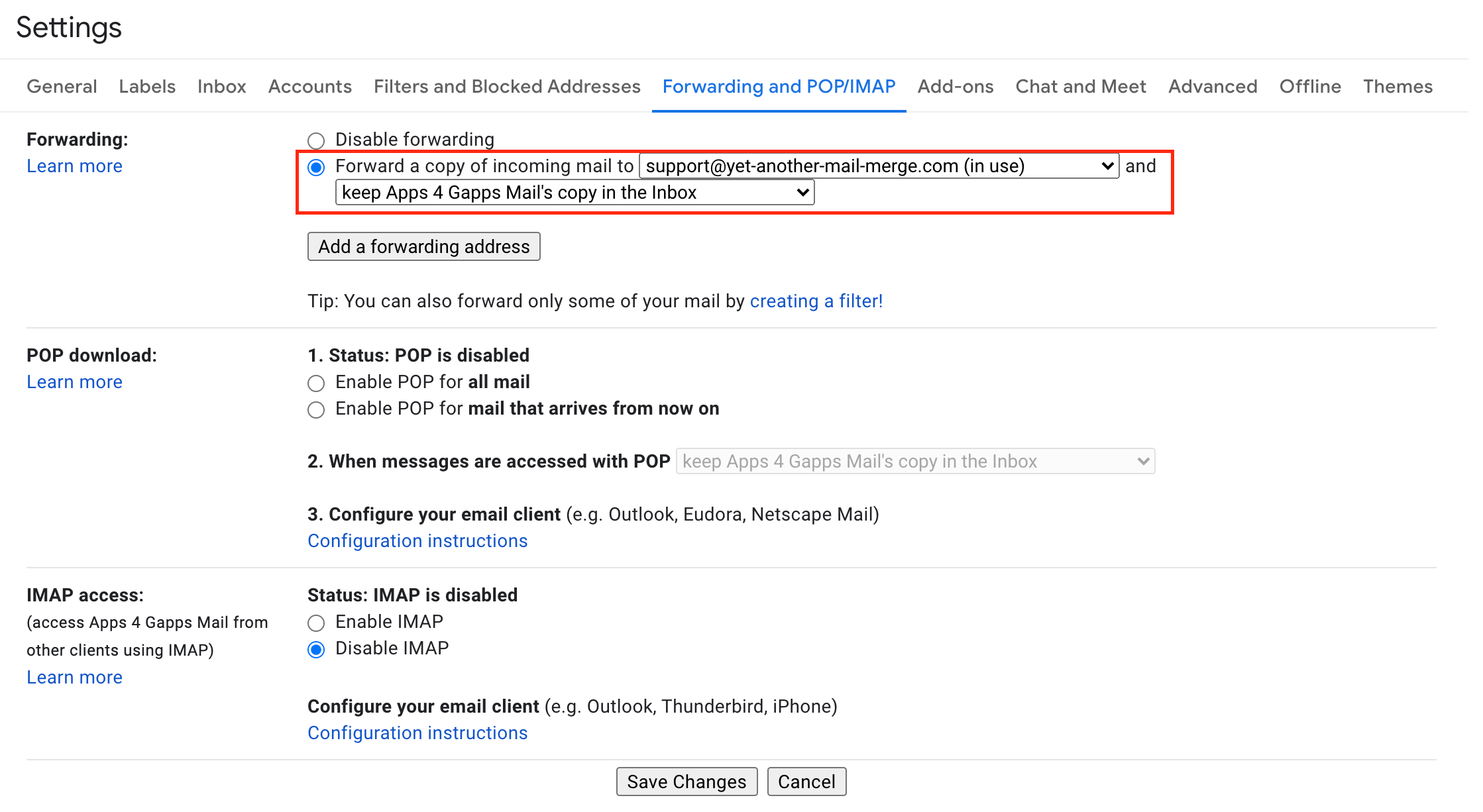This screenshot has height=812, width=1483.
Task: Click Add a forwarding address button
Action: pyautogui.click(x=423, y=246)
